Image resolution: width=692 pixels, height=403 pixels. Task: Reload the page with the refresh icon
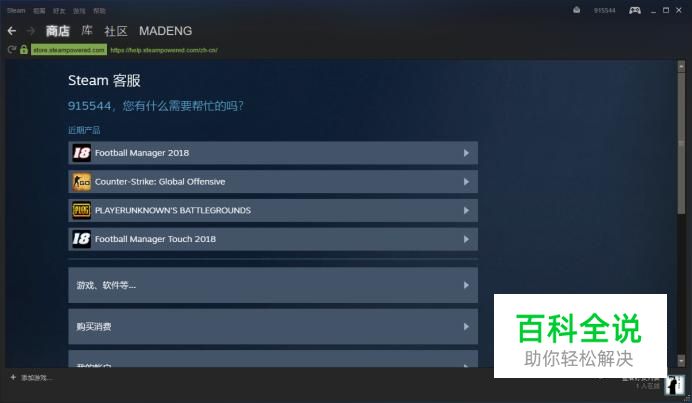pyautogui.click(x=12, y=49)
